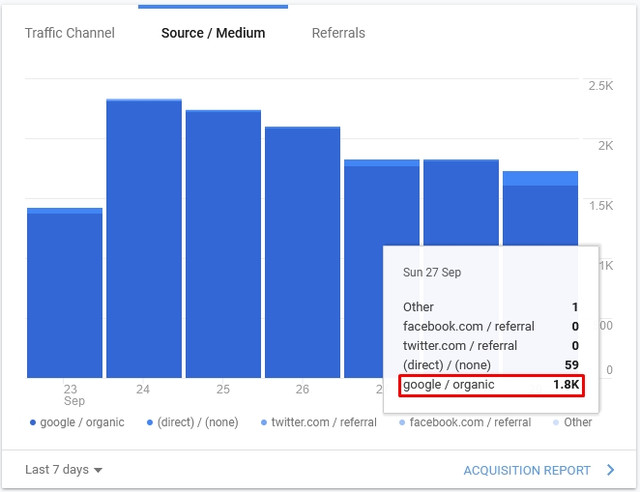The height and width of the screenshot is (492, 640).
Task: Click the bar for 24 Sep
Action: click(x=144, y=238)
